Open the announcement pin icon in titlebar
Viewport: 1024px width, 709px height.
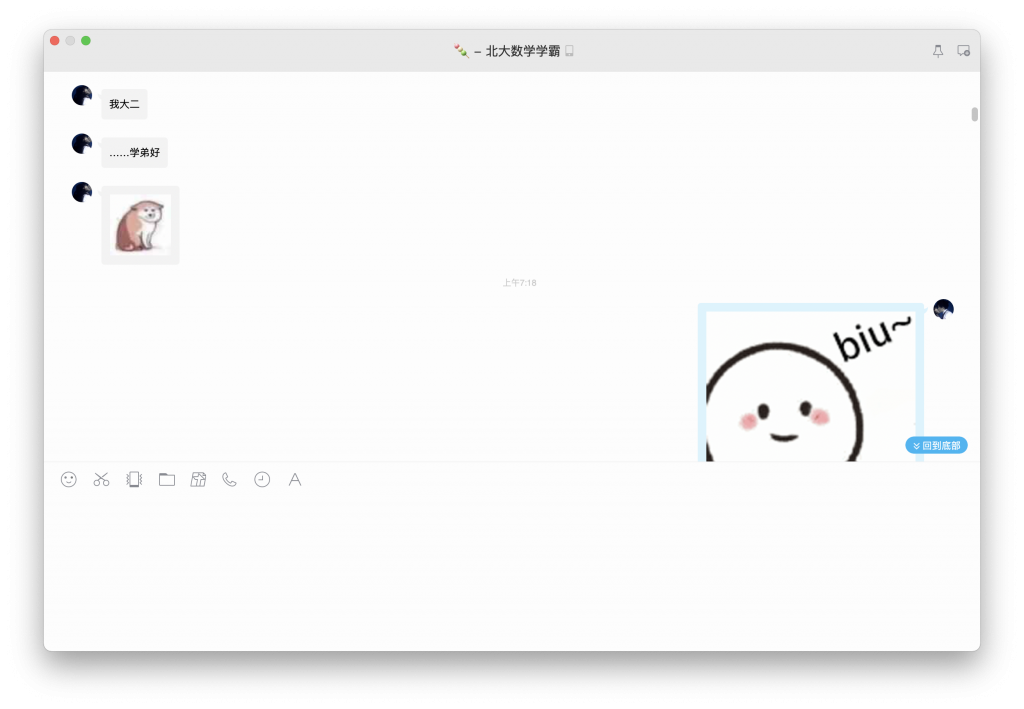(x=937, y=49)
